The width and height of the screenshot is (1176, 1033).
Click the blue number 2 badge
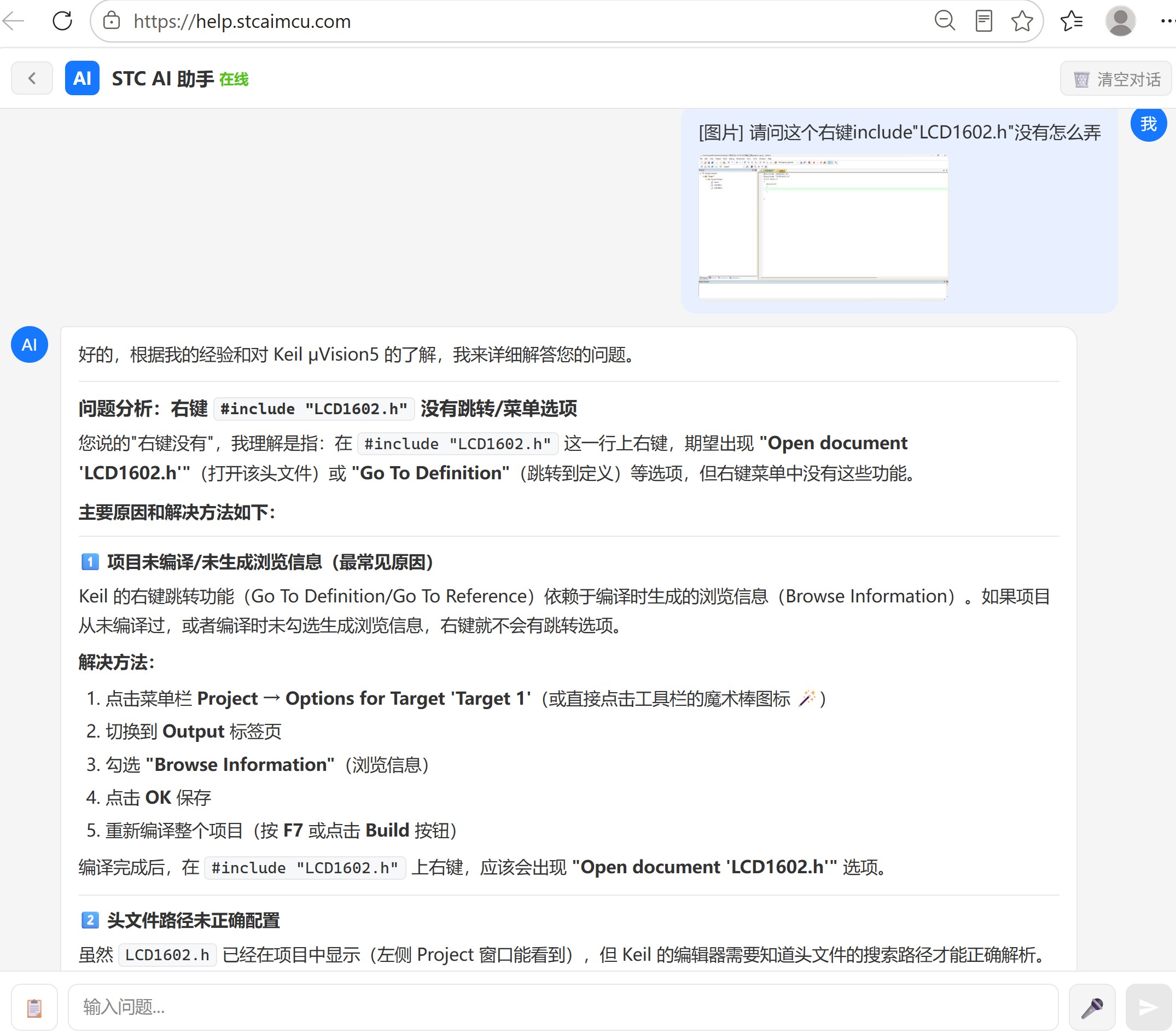pos(90,920)
